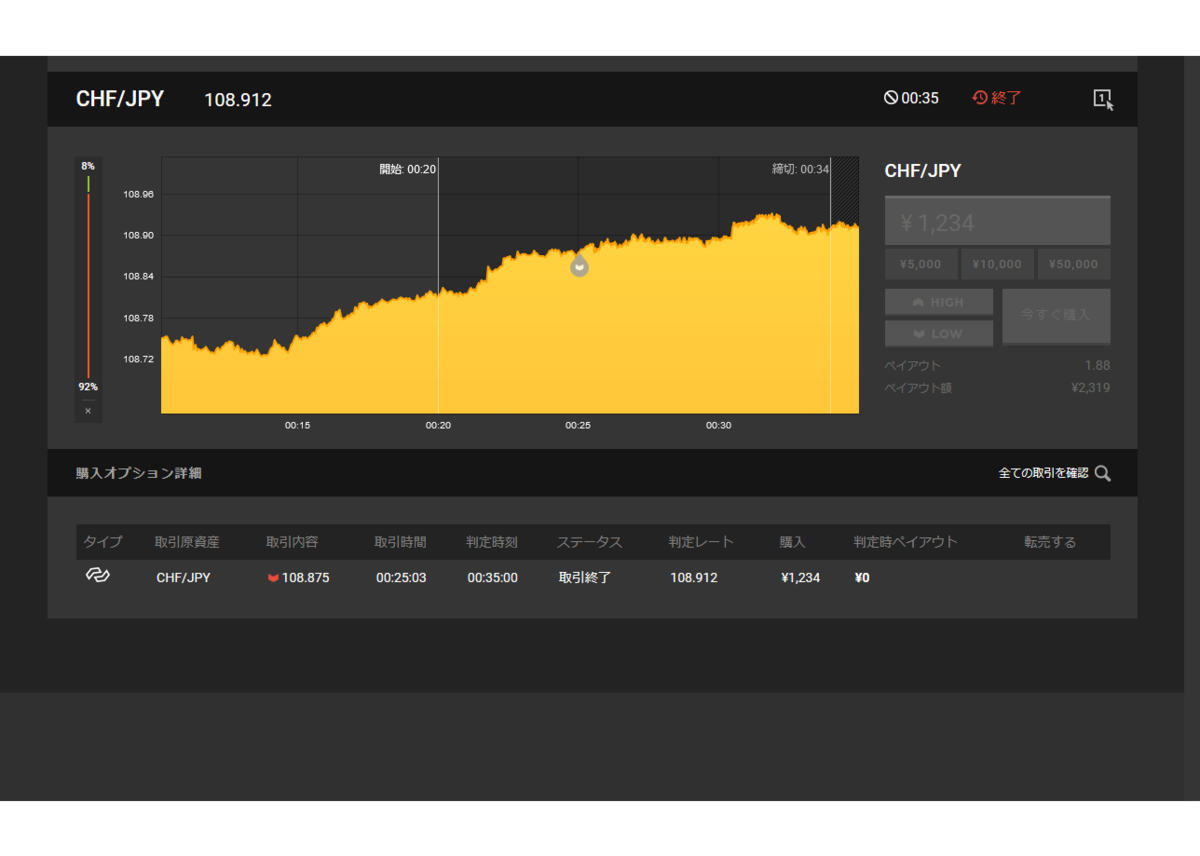Click the 締切: 00:34 chart marker
1200x856 pixels.
801,169
